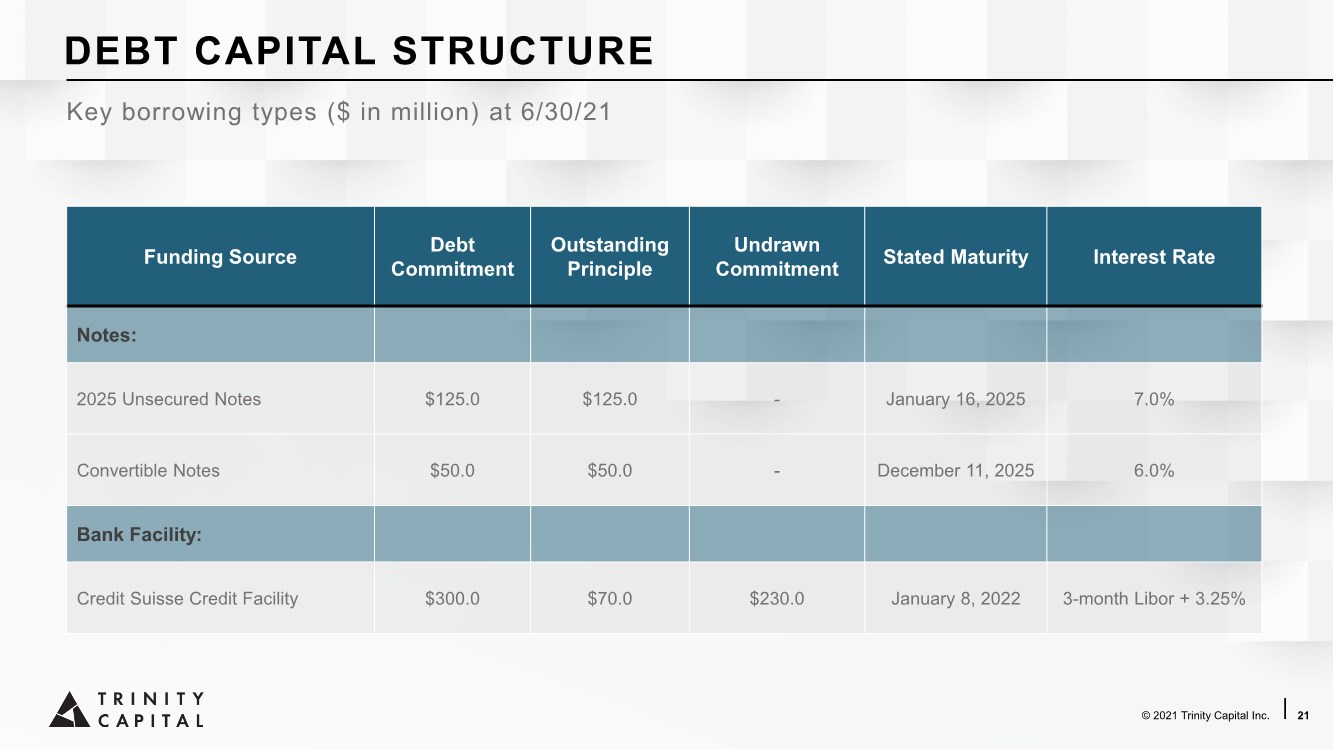Click the $300.0 debt commitment cell
The height and width of the screenshot is (750, 1333).
click(x=452, y=599)
